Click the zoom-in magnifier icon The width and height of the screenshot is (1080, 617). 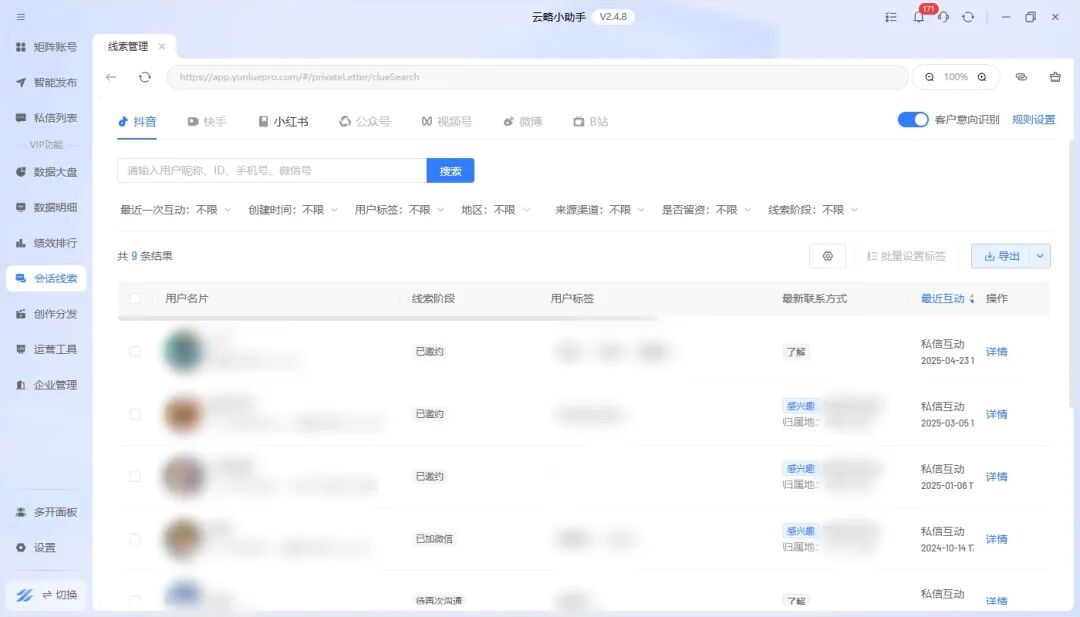point(982,77)
